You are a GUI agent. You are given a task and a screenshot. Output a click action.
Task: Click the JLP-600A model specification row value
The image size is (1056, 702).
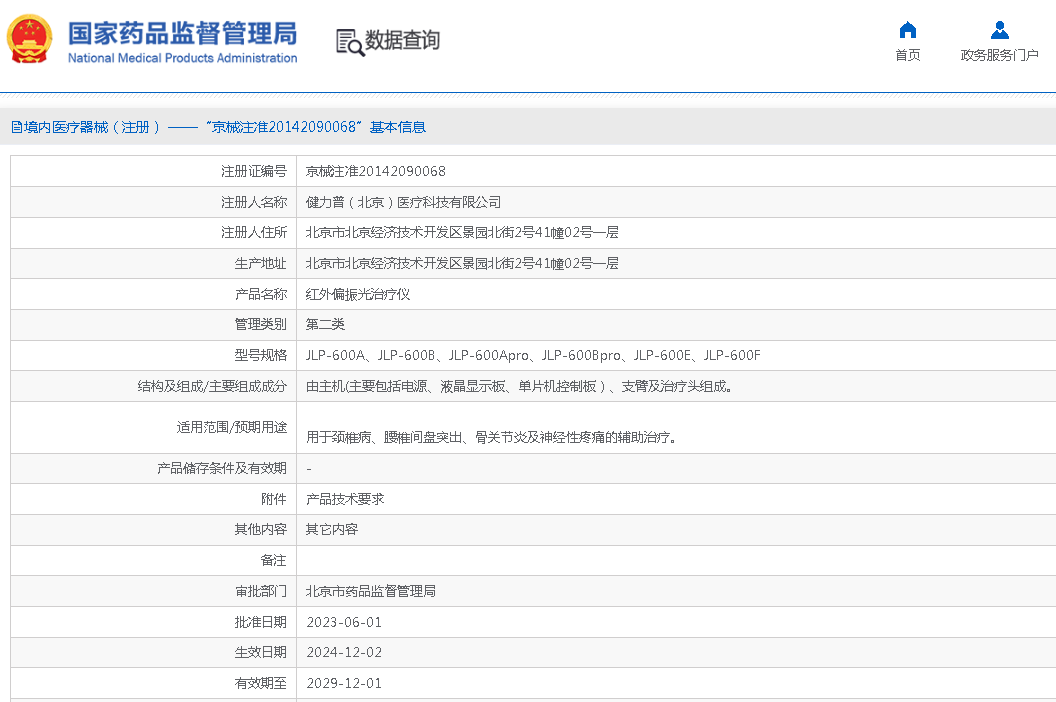tap(533, 355)
